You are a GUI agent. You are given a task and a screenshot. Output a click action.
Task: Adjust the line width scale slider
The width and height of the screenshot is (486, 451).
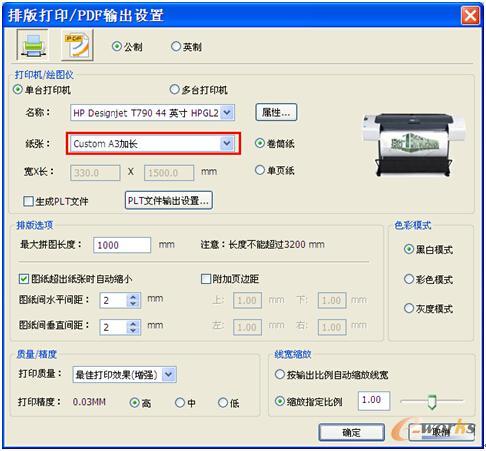pos(432,402)
